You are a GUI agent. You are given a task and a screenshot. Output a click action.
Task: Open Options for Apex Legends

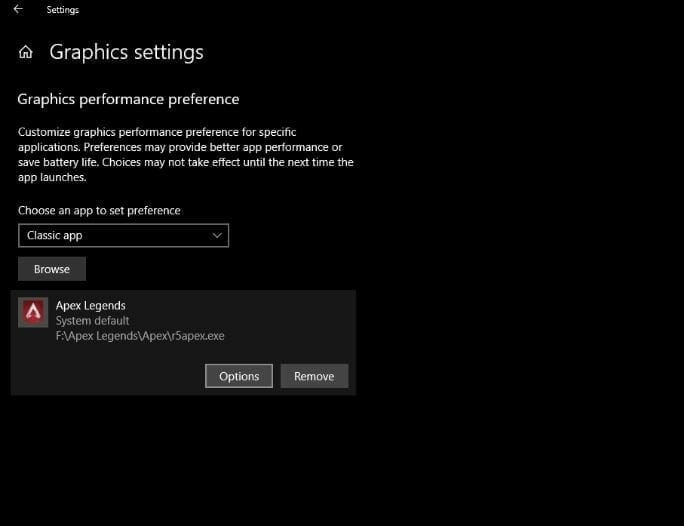[239, 376]
